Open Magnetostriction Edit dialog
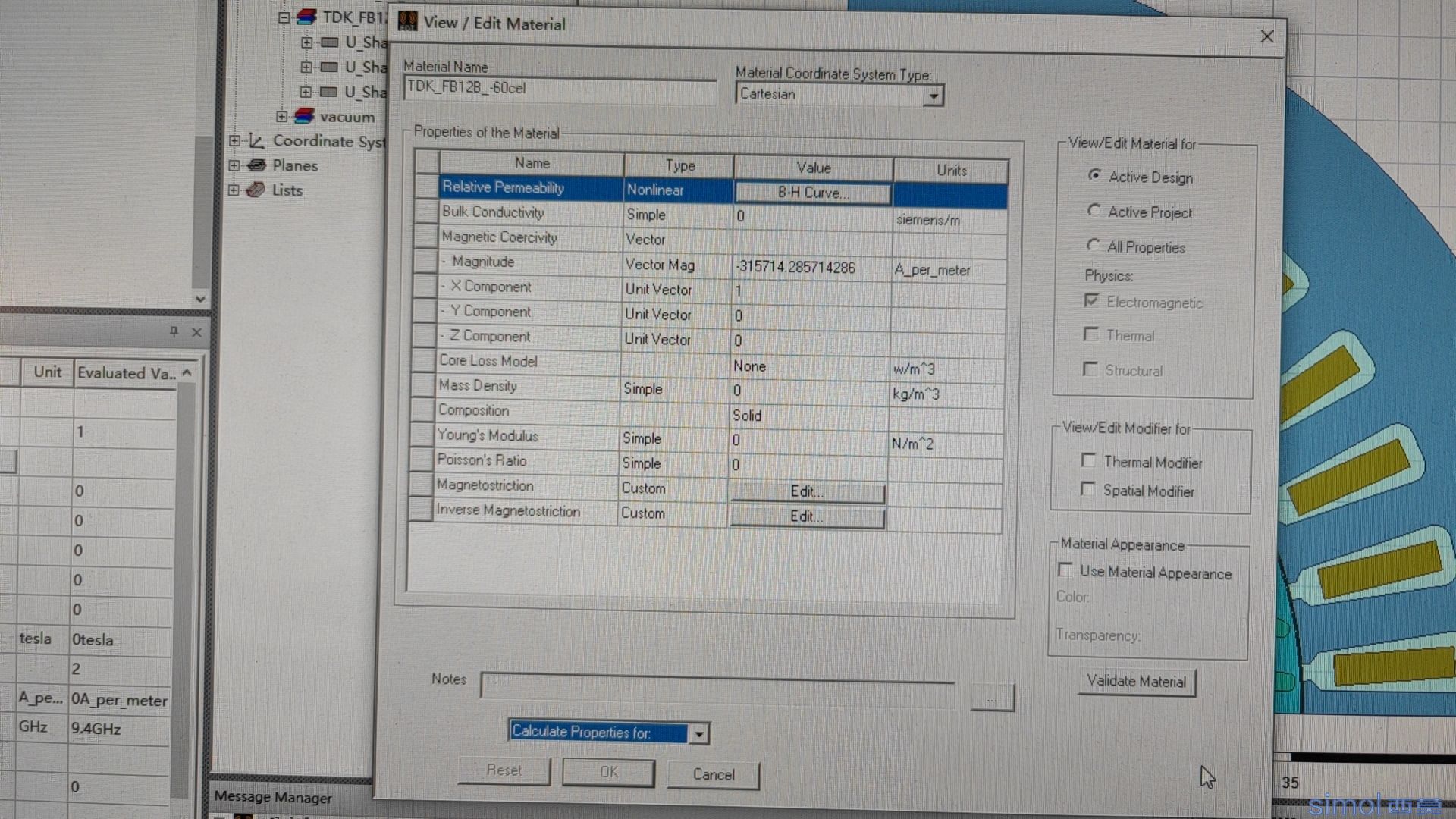The height and width of the screenshot is (819, 1456). tap(807, 490)
